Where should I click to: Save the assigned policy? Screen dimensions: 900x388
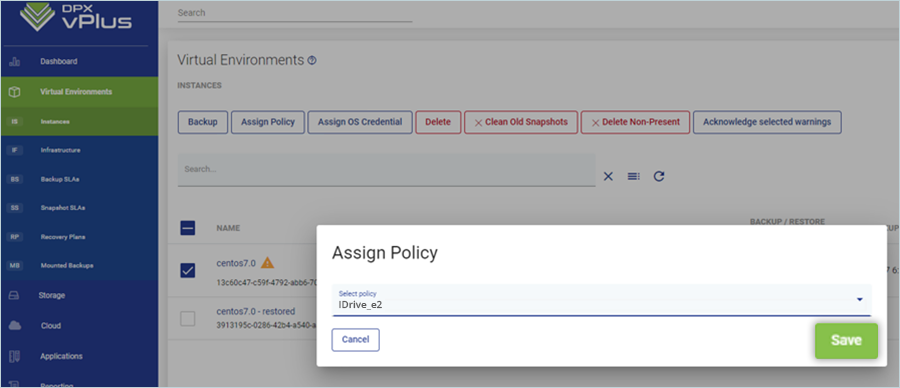pos(846,341)
